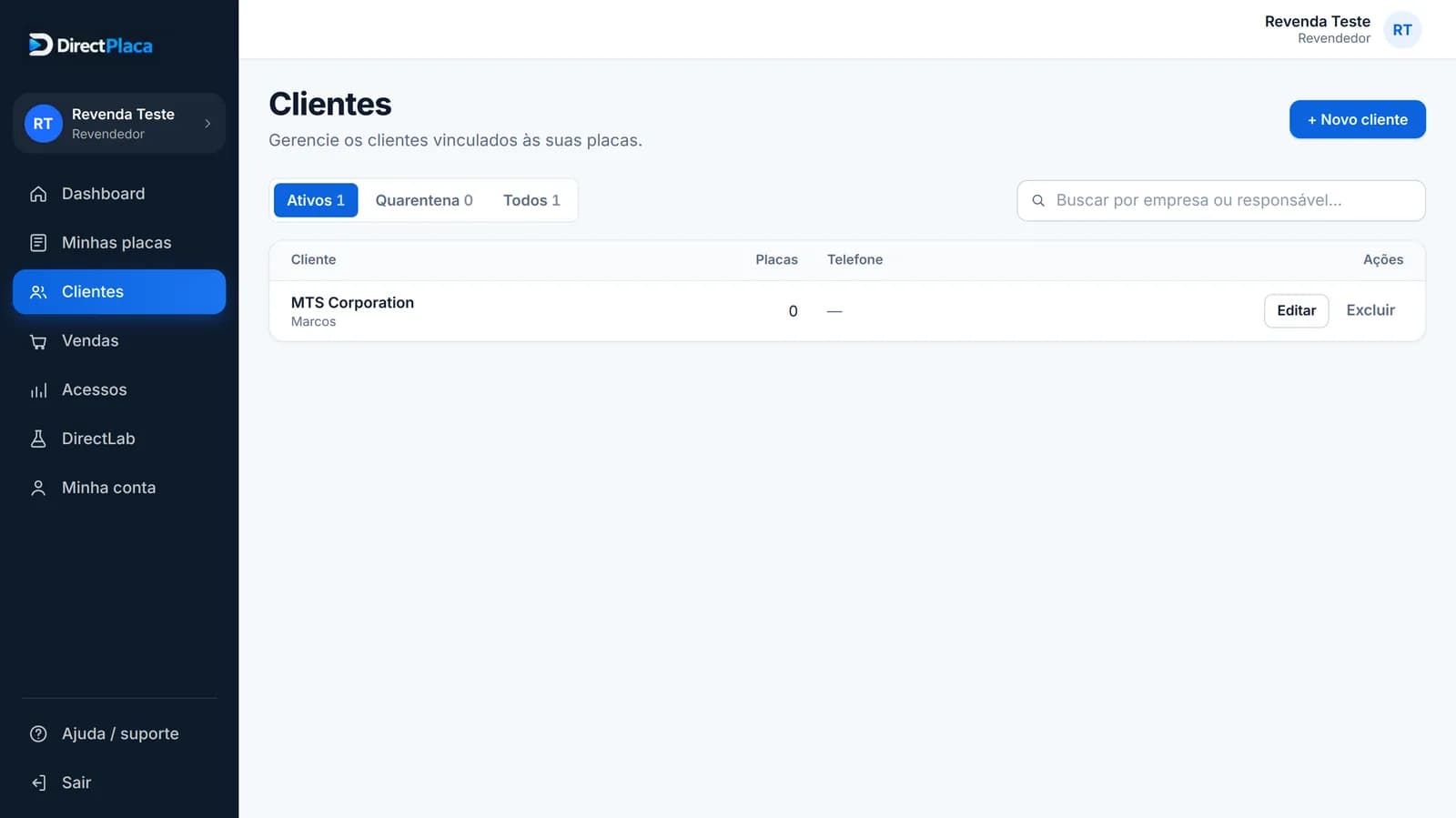Create a client with Novo cliente button
Image resolution: width=1456 pixels, height=818 pixels.
(1357, 119)
